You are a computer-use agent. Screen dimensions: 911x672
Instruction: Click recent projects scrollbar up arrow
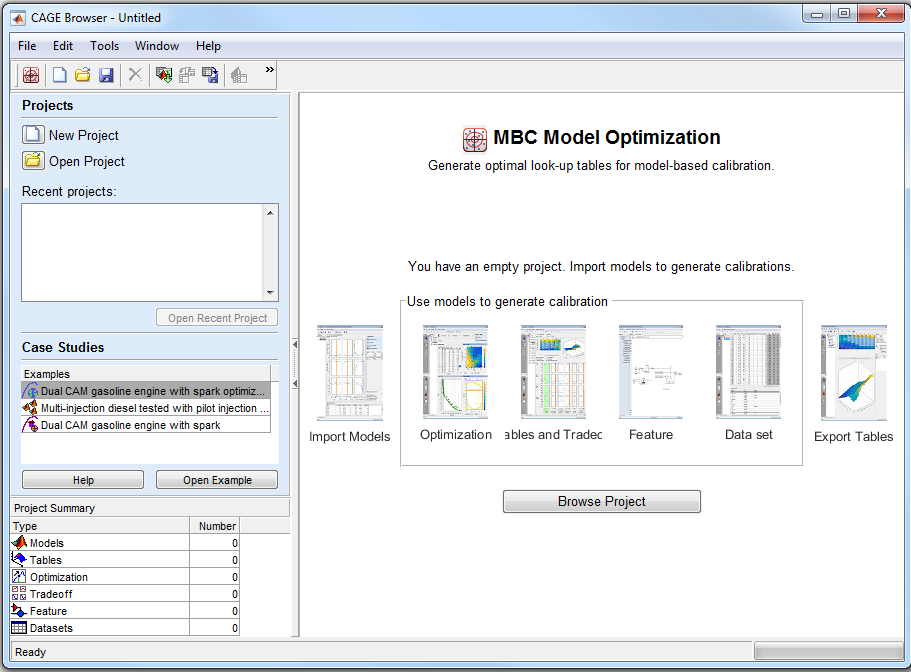point(270,213)
